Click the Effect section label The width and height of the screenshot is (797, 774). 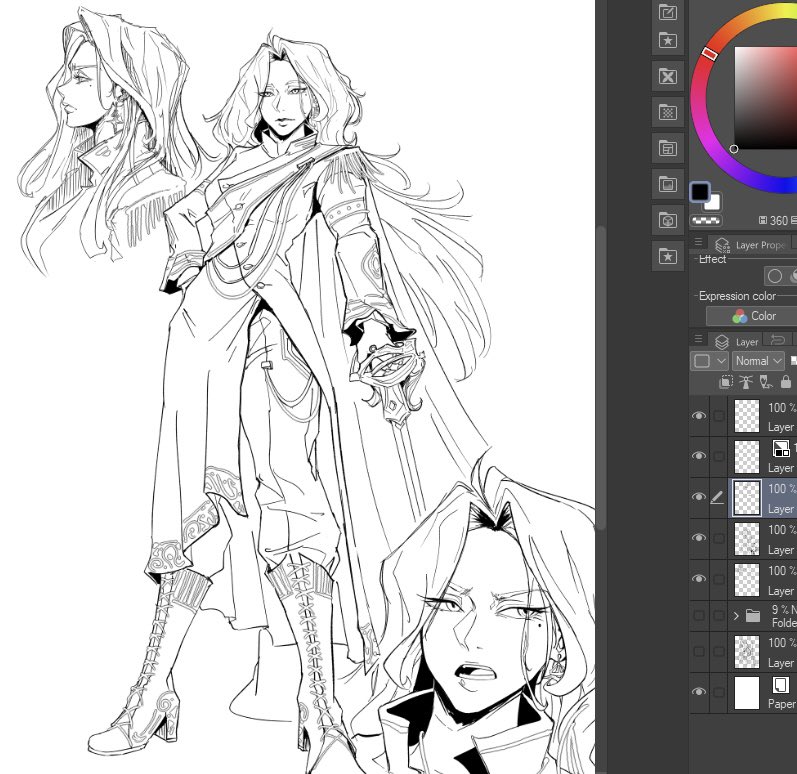[x=712, y=259]
